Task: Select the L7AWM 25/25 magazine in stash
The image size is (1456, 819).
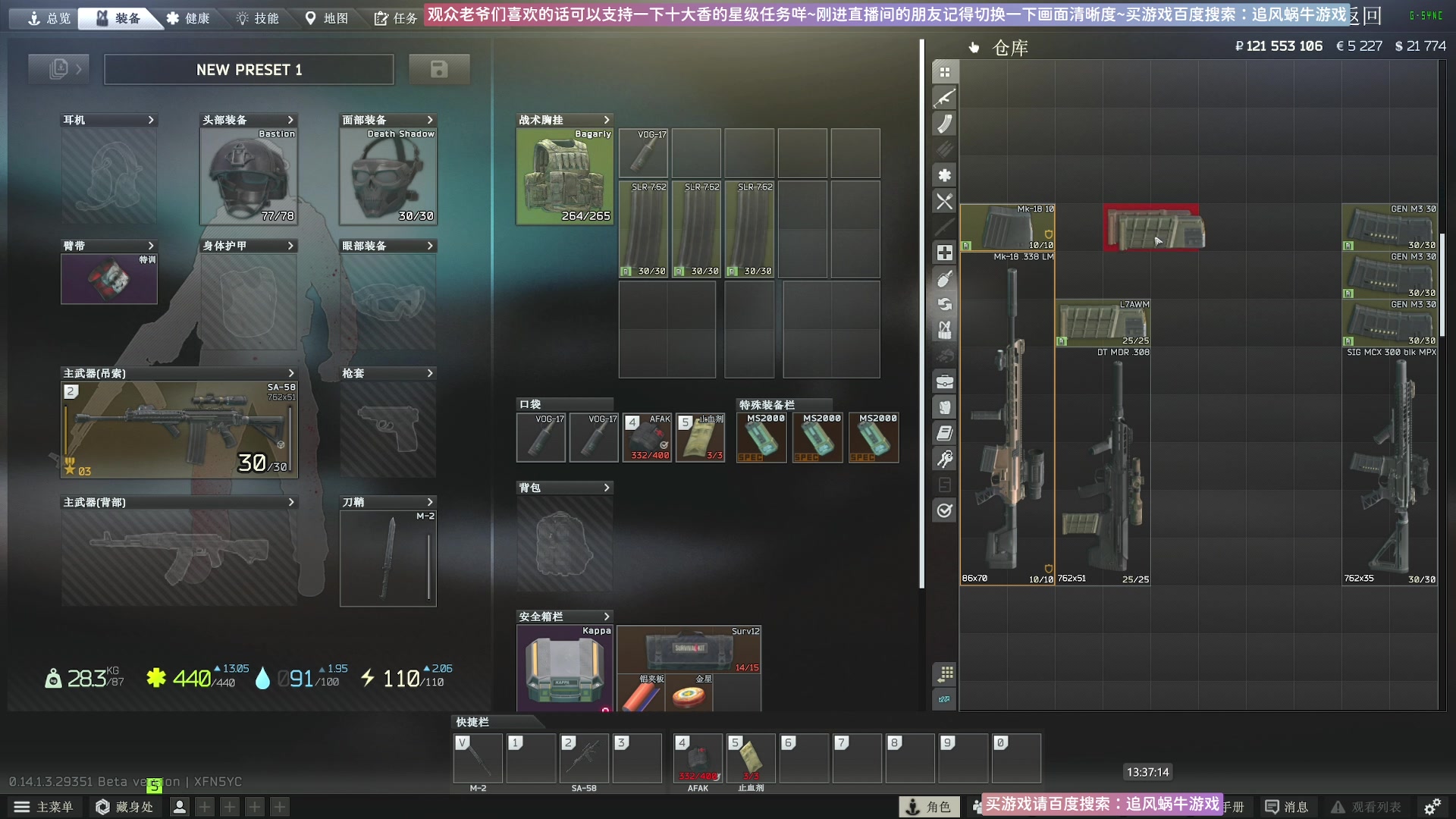Action: 1103,323
